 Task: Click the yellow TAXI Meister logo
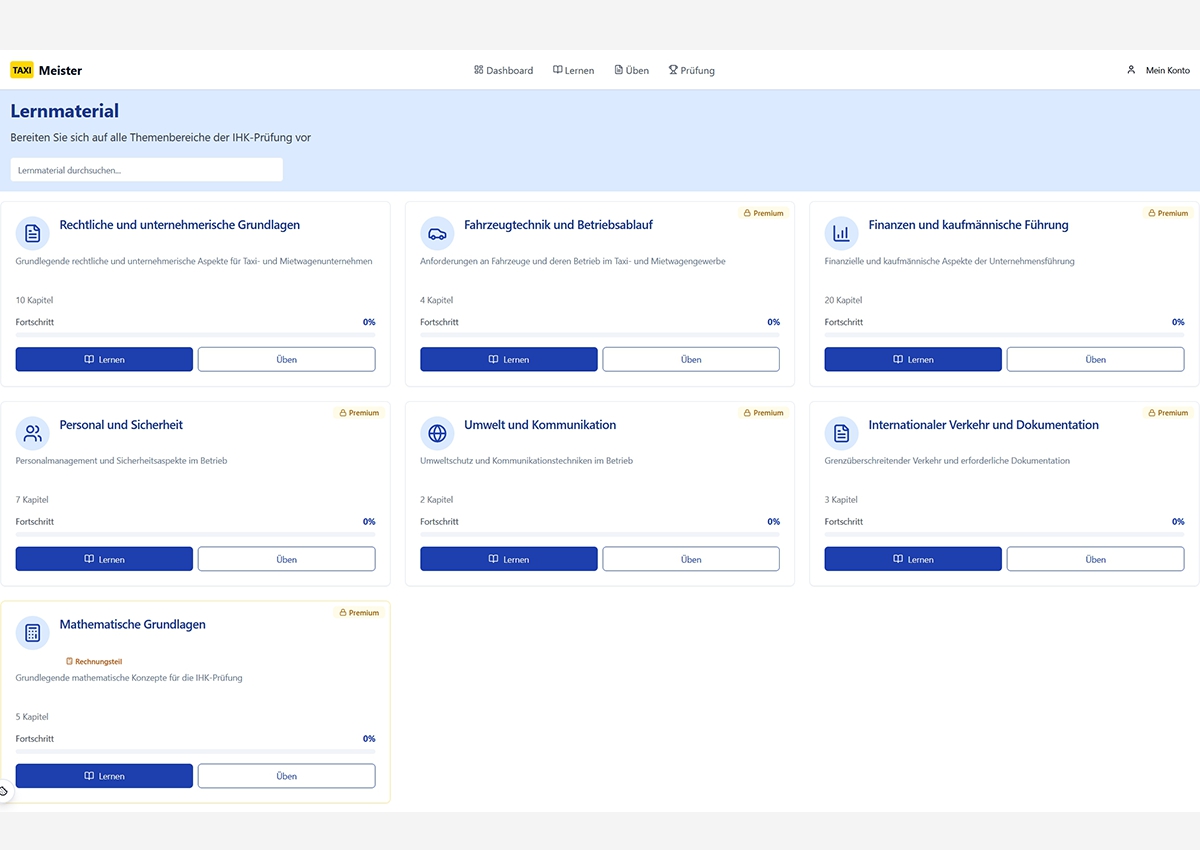46,70
